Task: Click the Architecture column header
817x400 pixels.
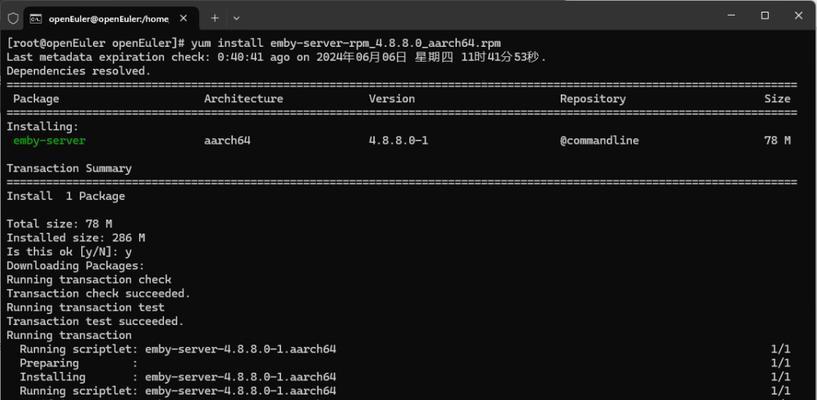Action: point(243,99)
